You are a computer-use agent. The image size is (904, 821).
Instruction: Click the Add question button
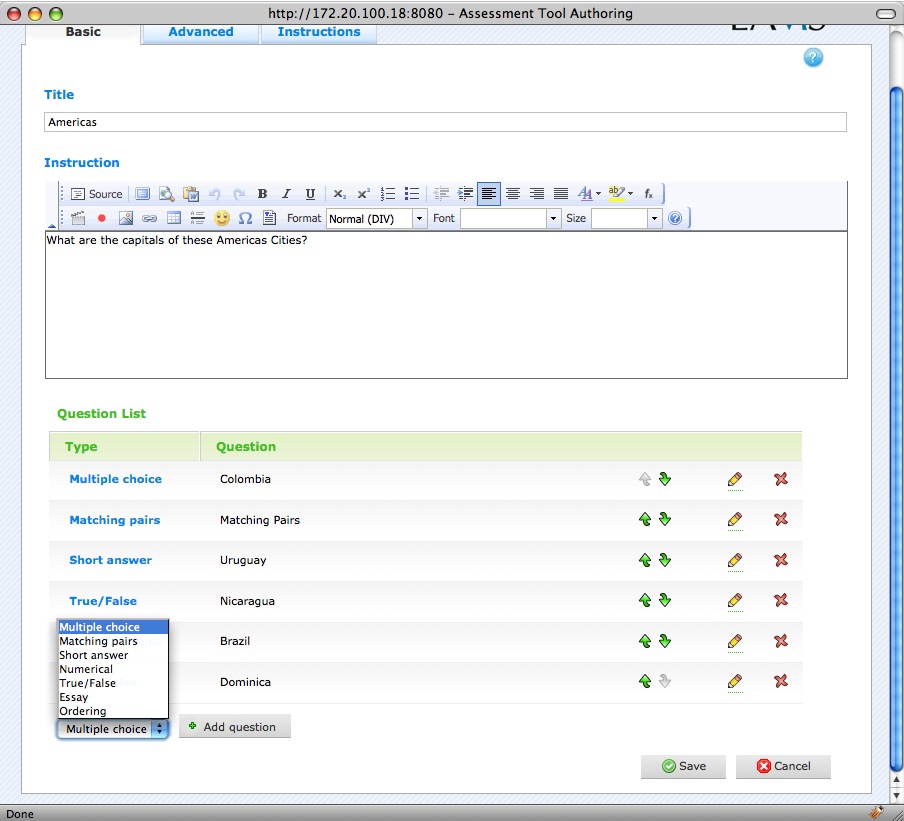pos(235,726)
